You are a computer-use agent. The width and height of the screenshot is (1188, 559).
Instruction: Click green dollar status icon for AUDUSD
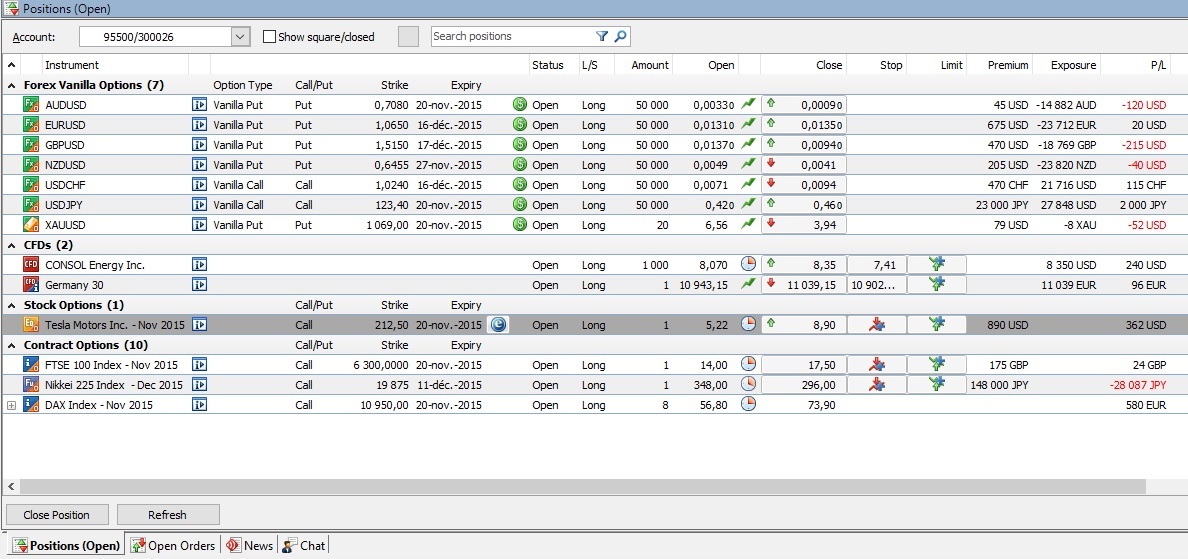(520, 105)
